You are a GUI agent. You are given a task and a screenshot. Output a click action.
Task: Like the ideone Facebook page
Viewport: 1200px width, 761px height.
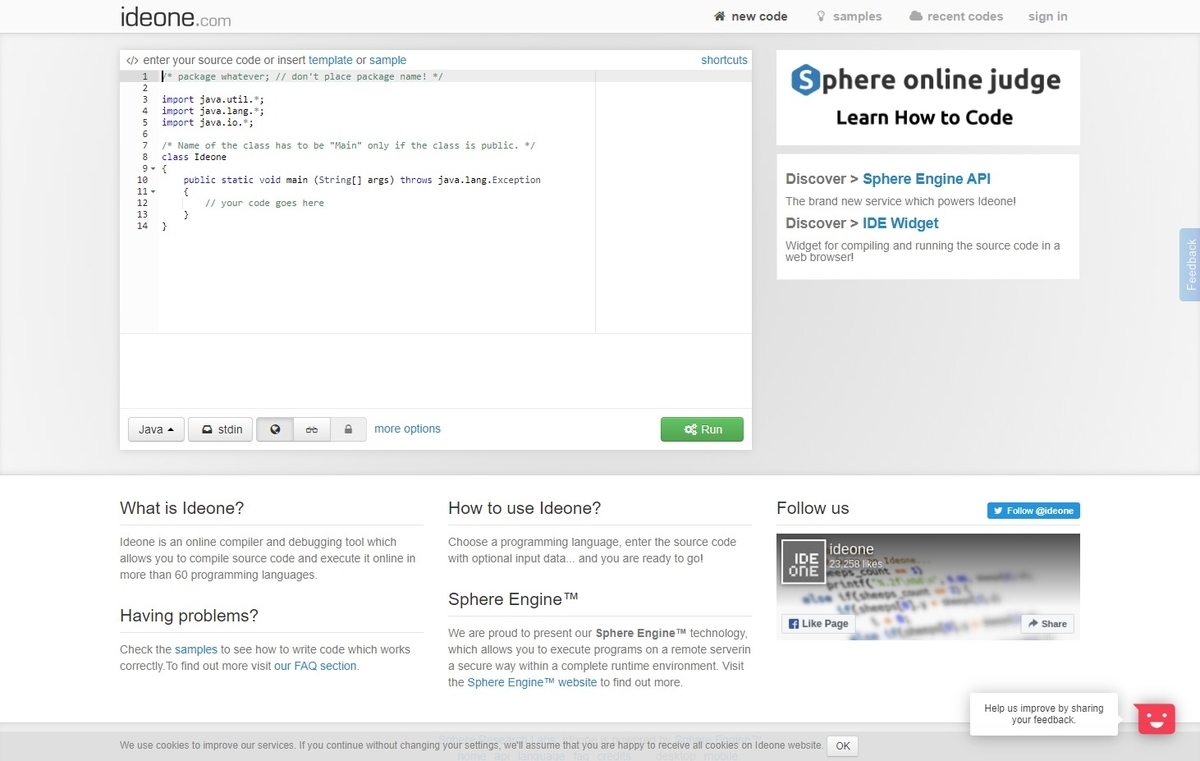pyautogui.click(x=818, y=623)
